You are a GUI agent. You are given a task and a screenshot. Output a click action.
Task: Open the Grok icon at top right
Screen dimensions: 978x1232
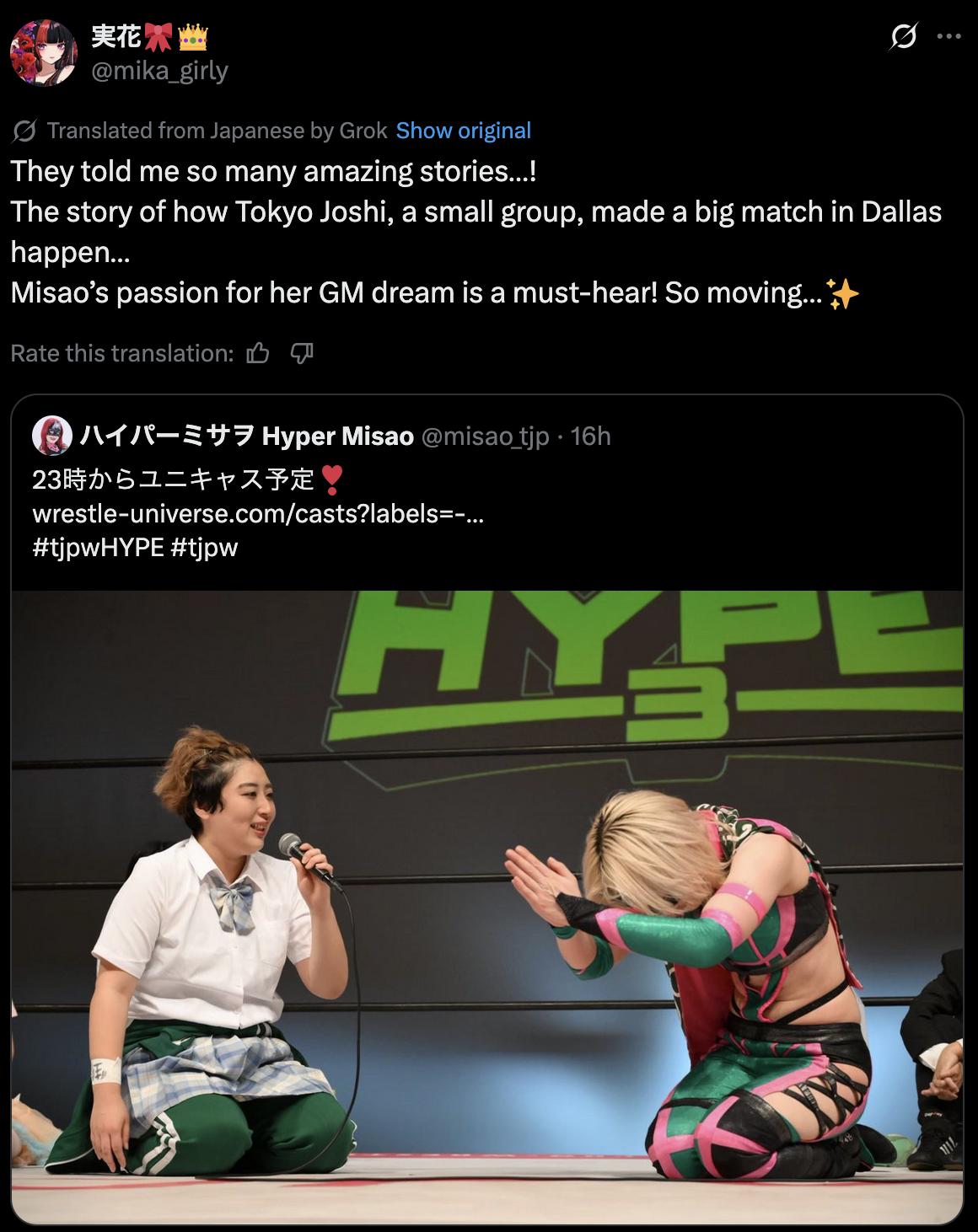pyautogui.click(x=903, y=36)
